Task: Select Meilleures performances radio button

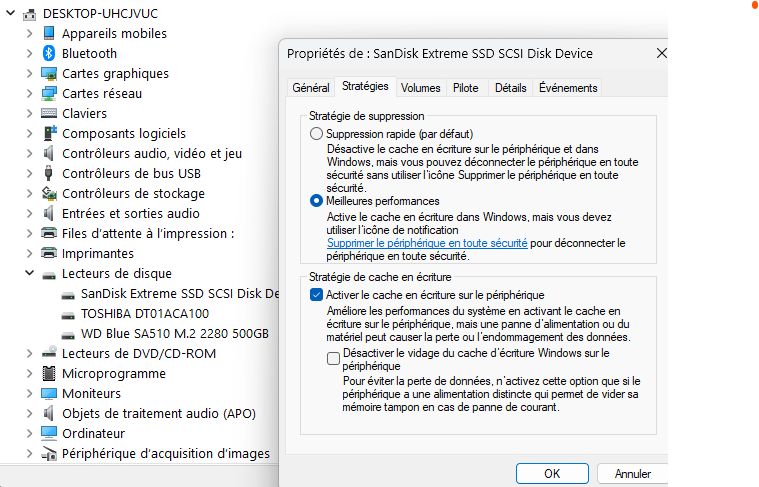Action: pos(316,200)
